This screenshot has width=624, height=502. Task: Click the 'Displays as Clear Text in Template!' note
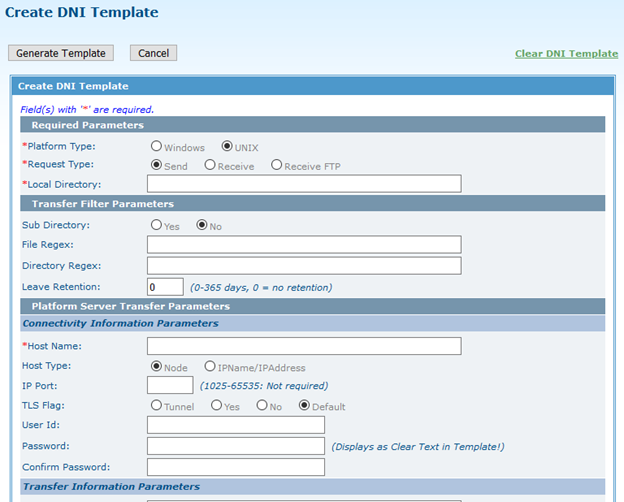tap(418, 447)
